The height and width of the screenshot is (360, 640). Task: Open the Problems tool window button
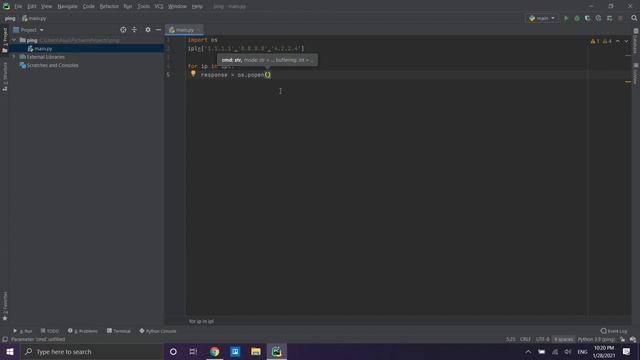[83, 331]
